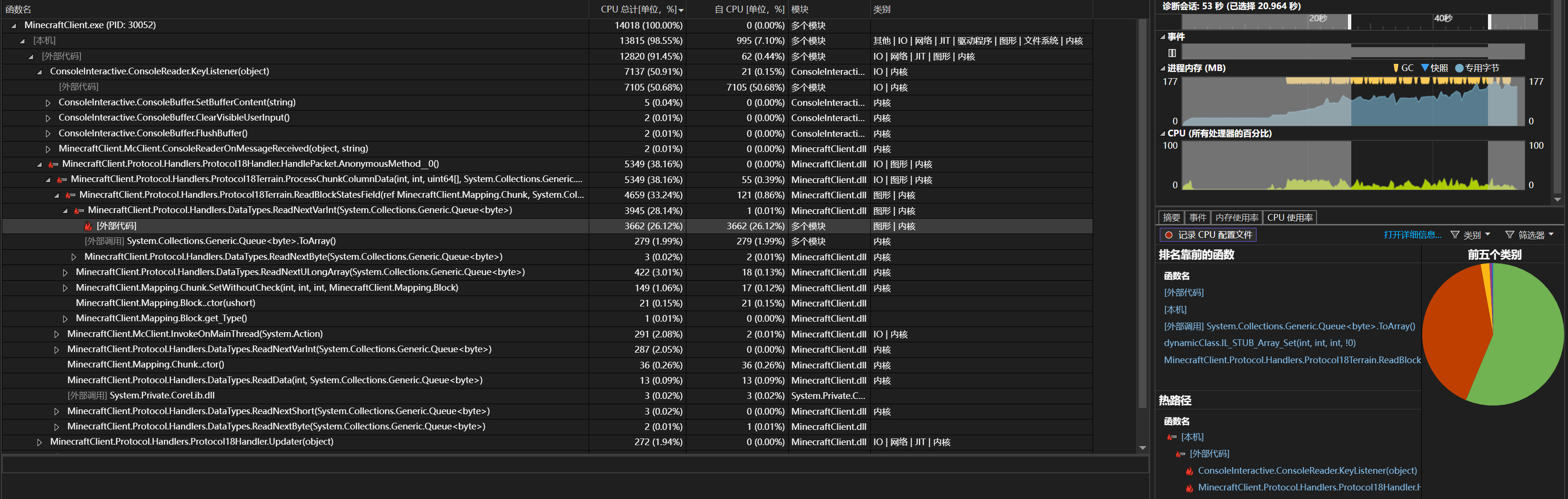Click the yellow GC legend marker
The image size is (1568, 499).
click(x=1396, y=68)
